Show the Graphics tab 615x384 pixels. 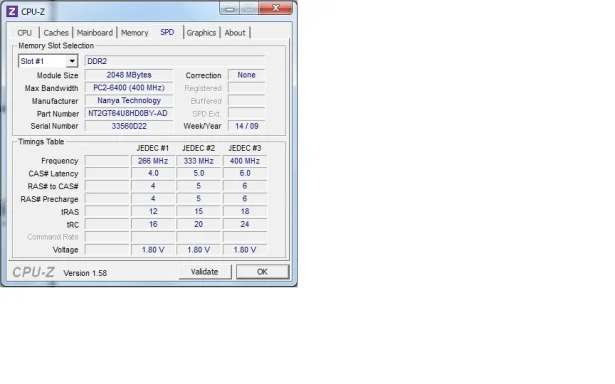click(x=201, y=33)
